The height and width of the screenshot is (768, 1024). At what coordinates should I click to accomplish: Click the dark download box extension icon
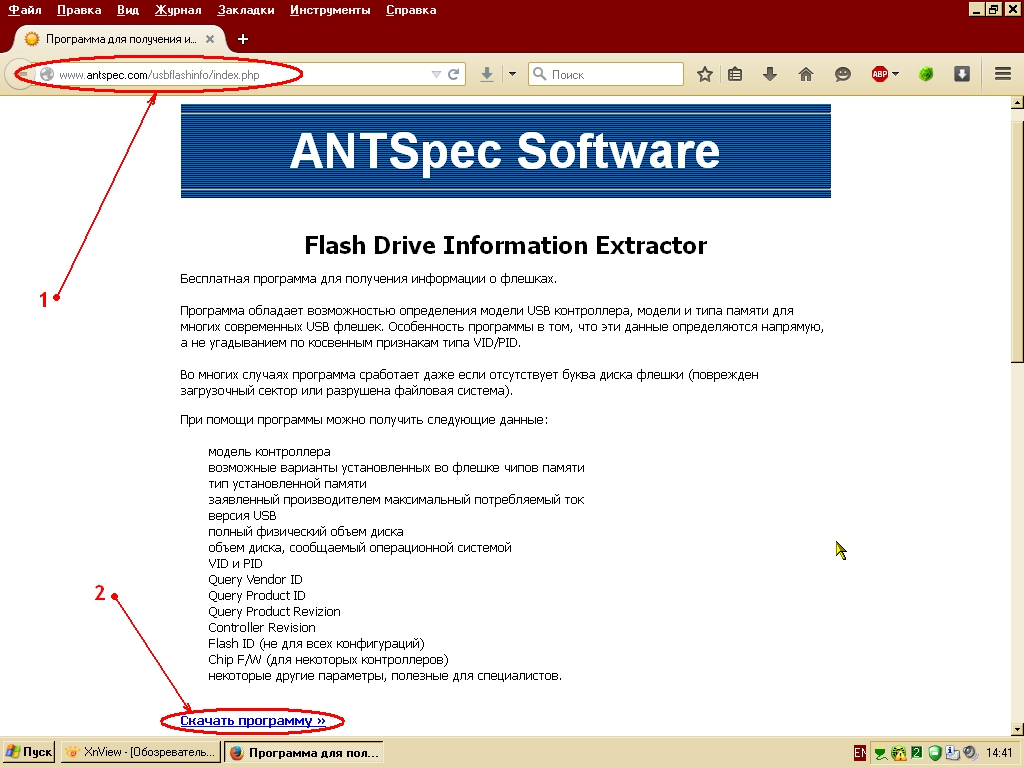(x=961, y=74)
